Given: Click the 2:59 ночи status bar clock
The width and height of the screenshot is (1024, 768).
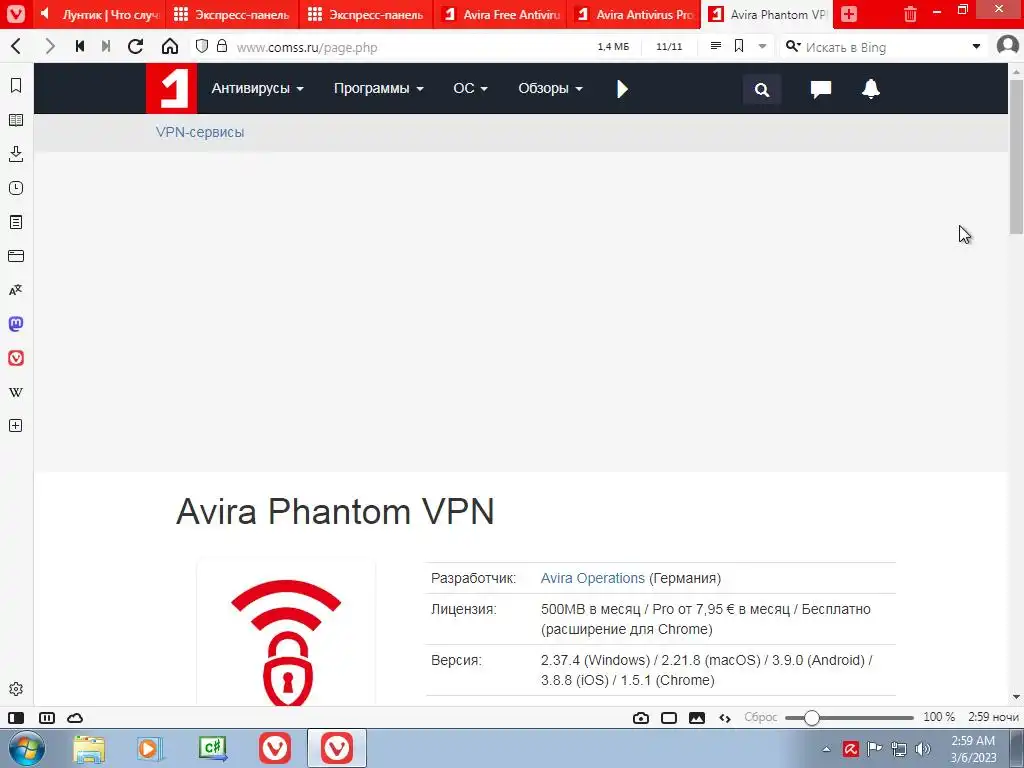Looking at the screenshot, I should click(993, 717).
